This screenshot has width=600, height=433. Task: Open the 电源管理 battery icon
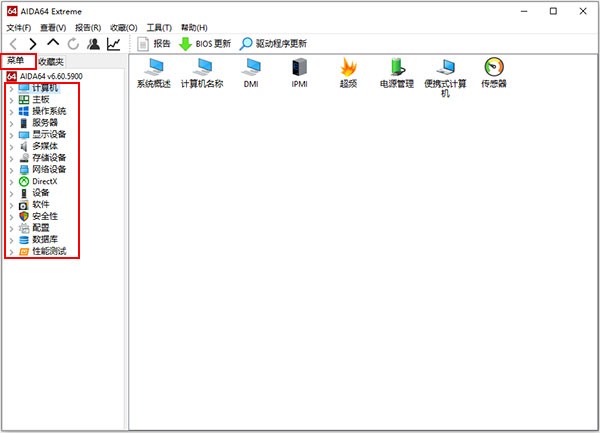(x=397, y=68)
